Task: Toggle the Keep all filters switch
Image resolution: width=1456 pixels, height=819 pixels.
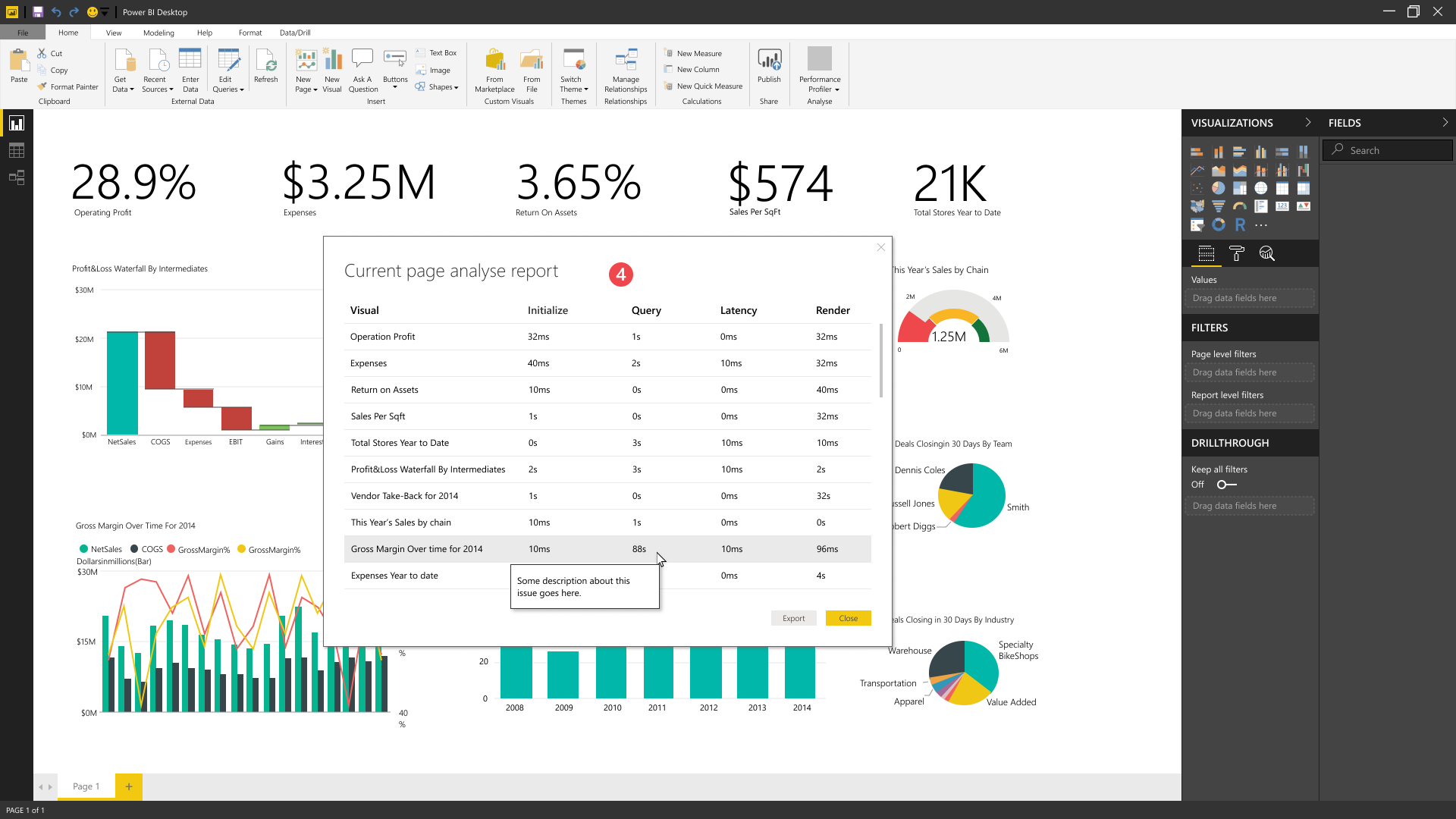Action: [1225, 485]
